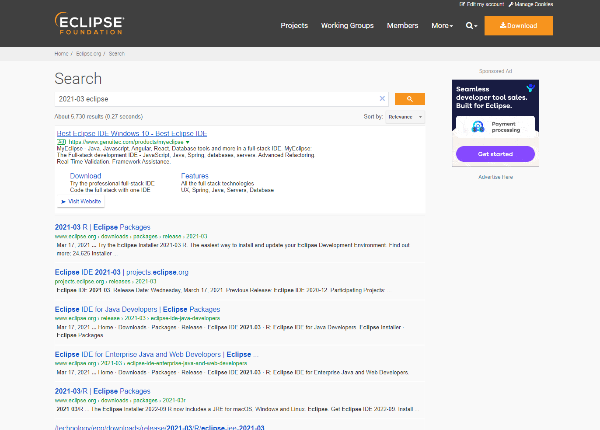Open the Sort by Relevance dropdown
Image resolution: width=600 pixels, height=430 pixels.
pos(405,117)
